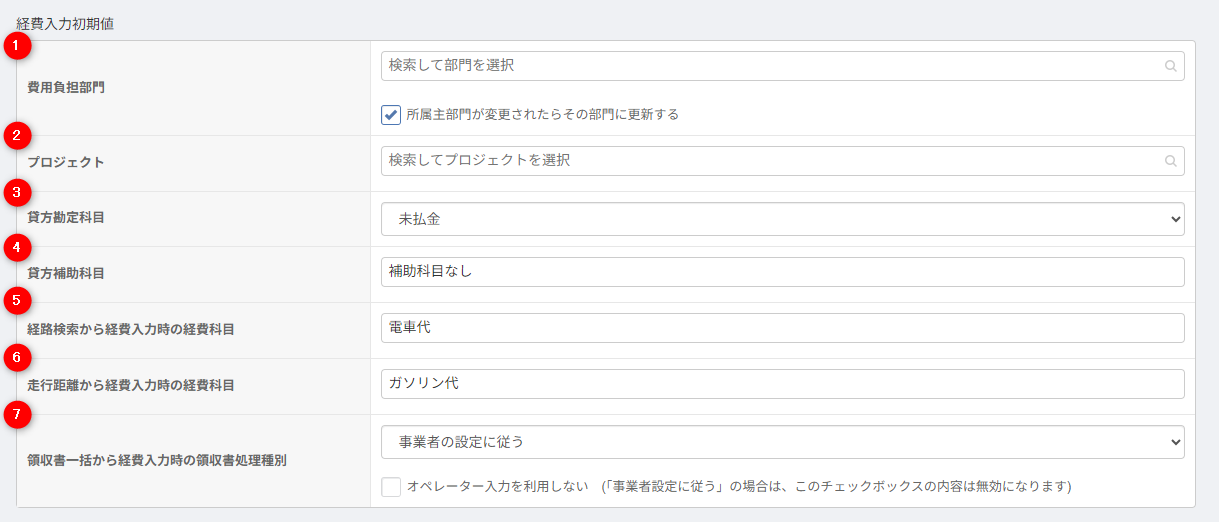Uncheck 所属主部門が変更されたら update checkbox
The image size is (1219, 522).
tap(391, 115)
